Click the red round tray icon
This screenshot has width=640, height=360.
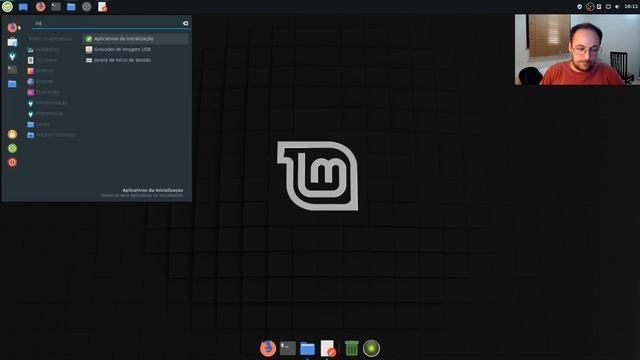[x=590, y=7]
